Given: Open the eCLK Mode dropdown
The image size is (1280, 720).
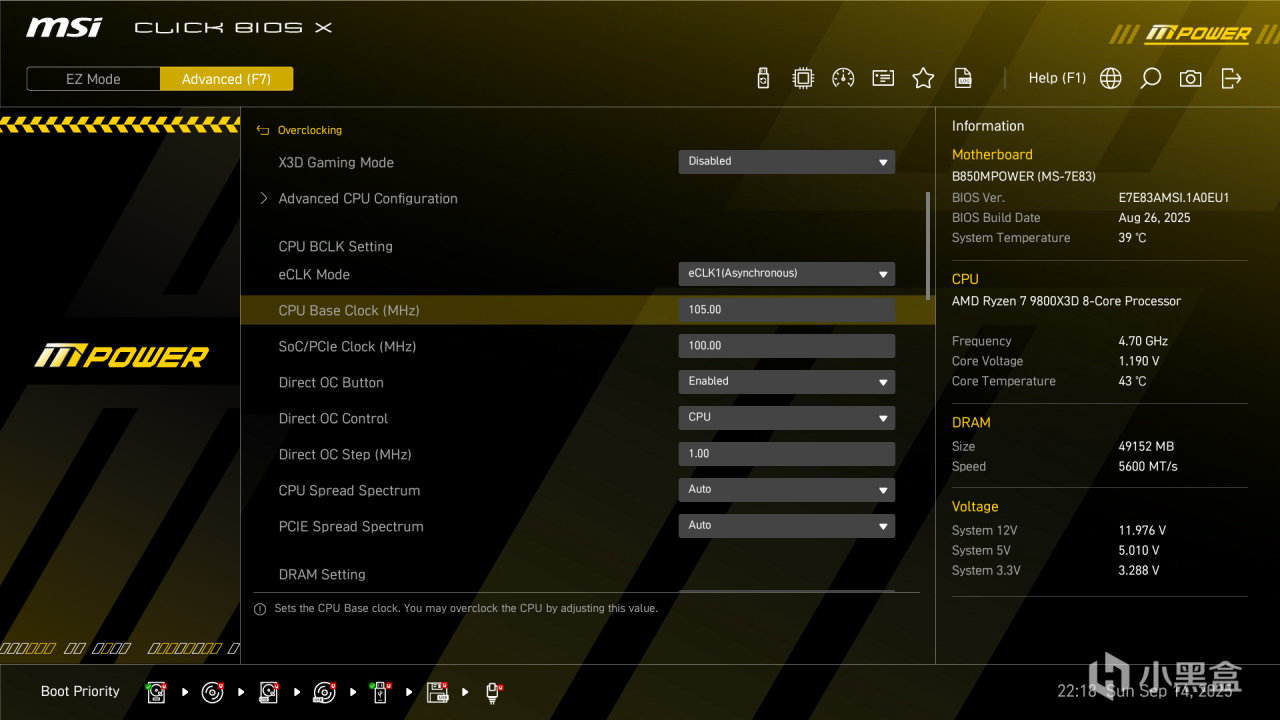Looking at the screenshot, I should pos(786,273).
